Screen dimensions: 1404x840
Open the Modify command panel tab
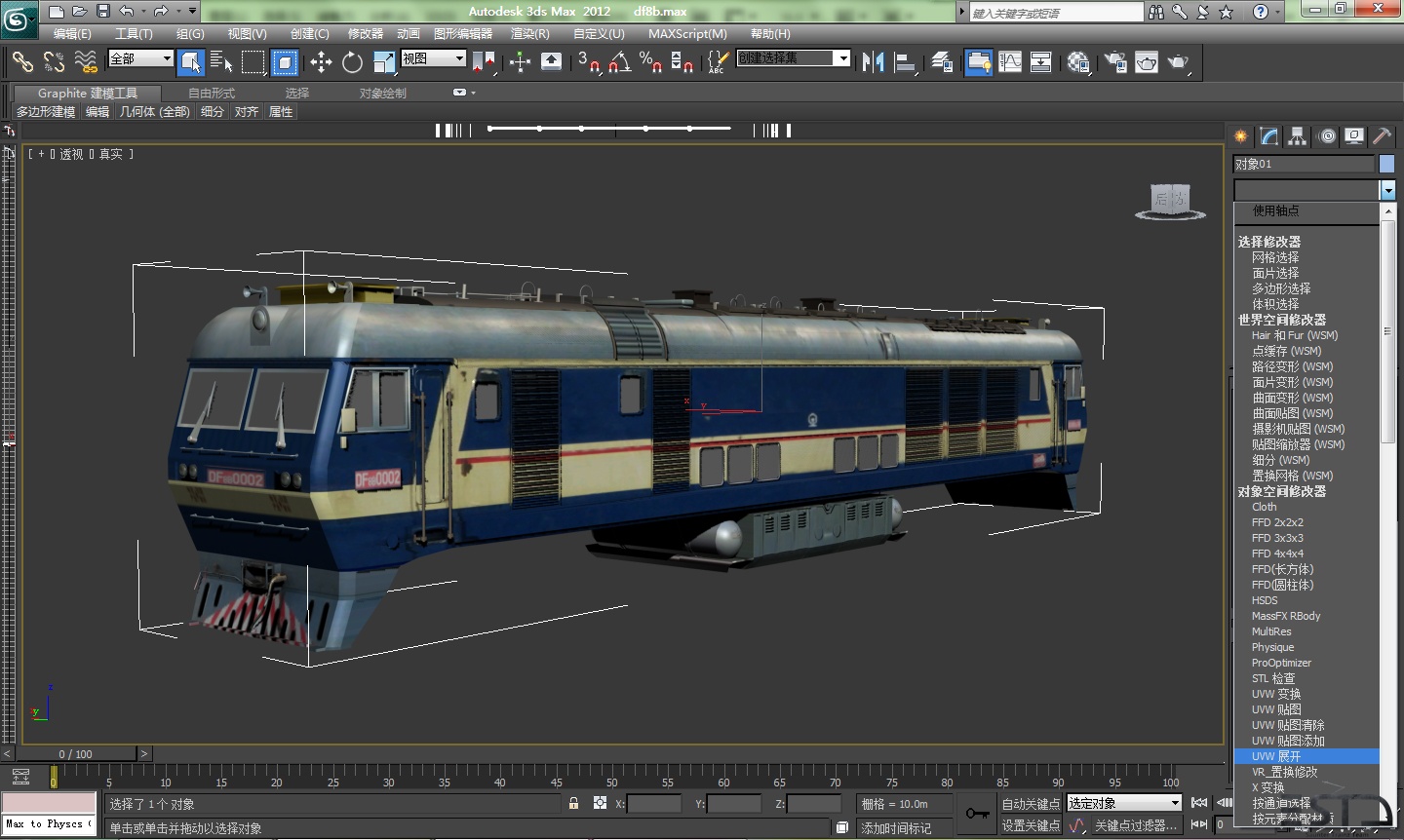point(1268,136)
